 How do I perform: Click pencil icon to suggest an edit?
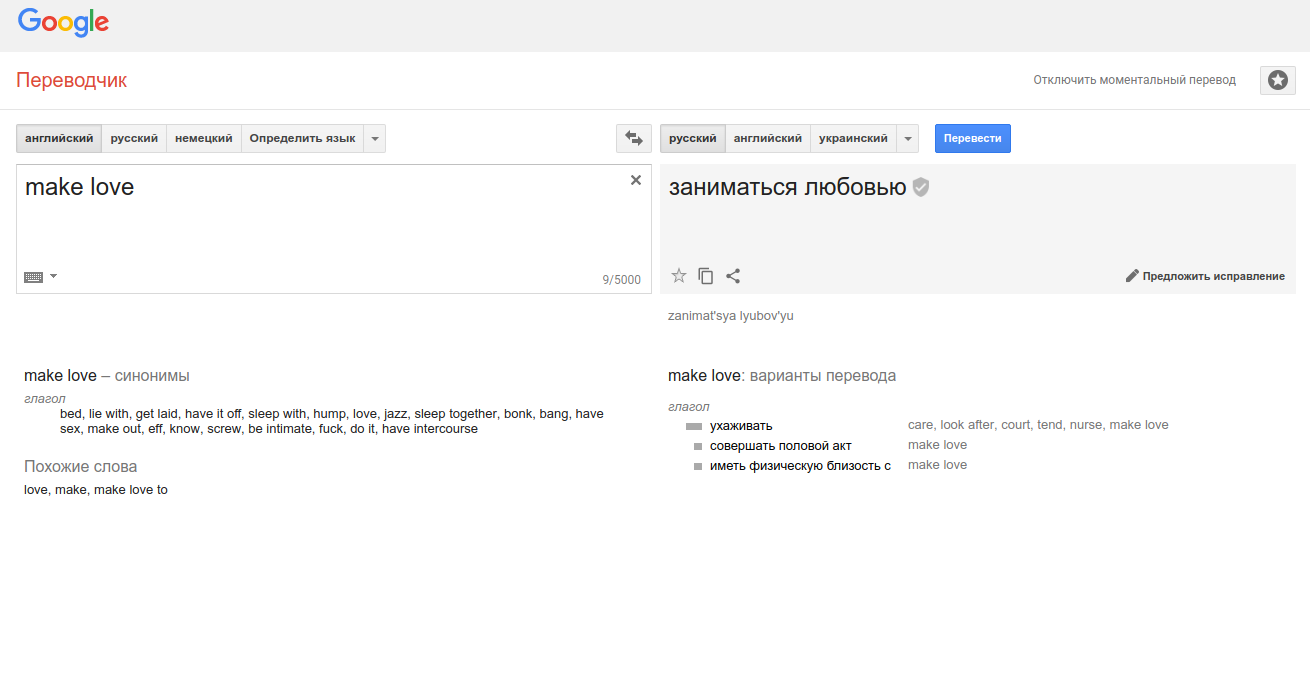click(1132, 276)
